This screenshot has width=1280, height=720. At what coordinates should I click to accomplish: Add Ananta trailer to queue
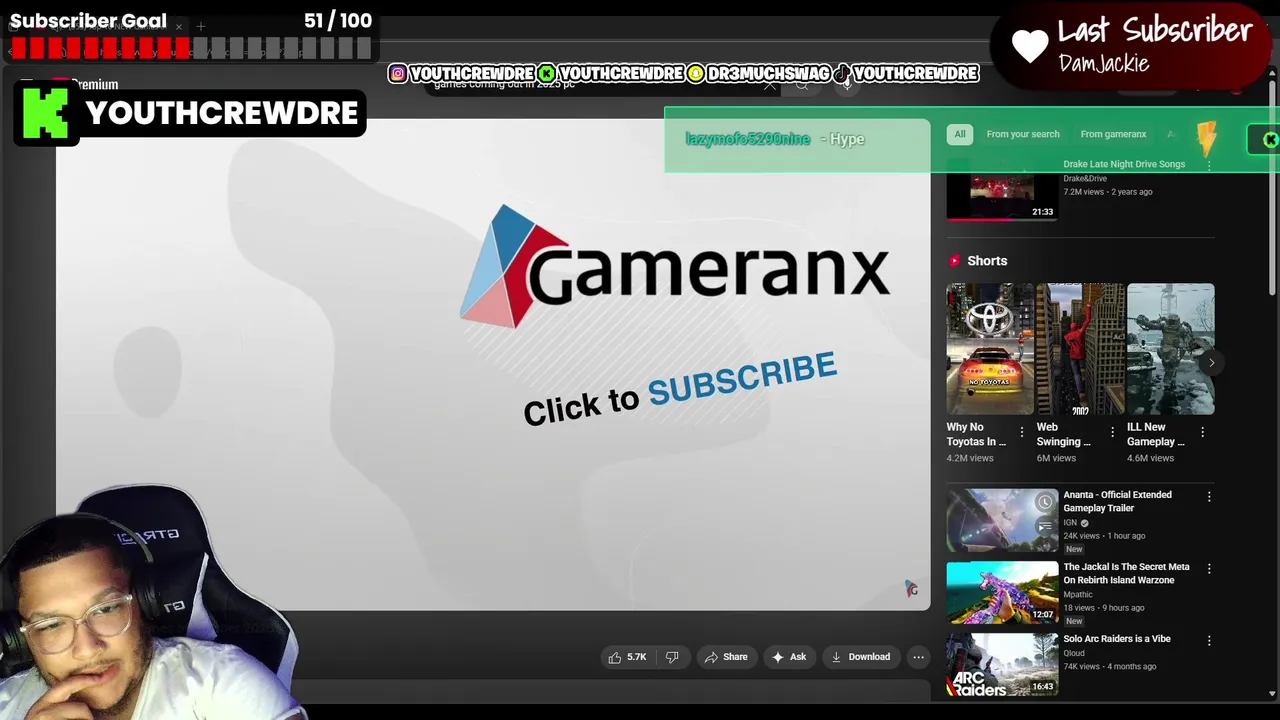click(x=1045, y=527)
